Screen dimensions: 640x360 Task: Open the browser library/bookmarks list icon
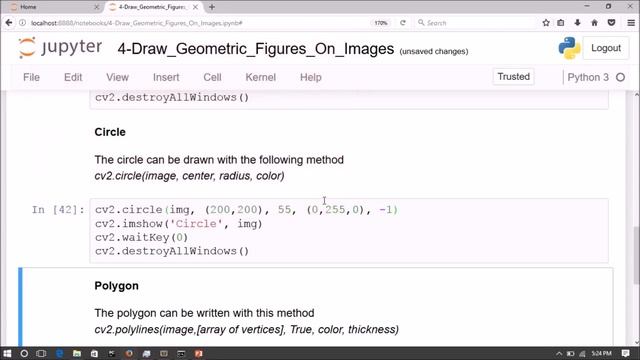point(561,23)
